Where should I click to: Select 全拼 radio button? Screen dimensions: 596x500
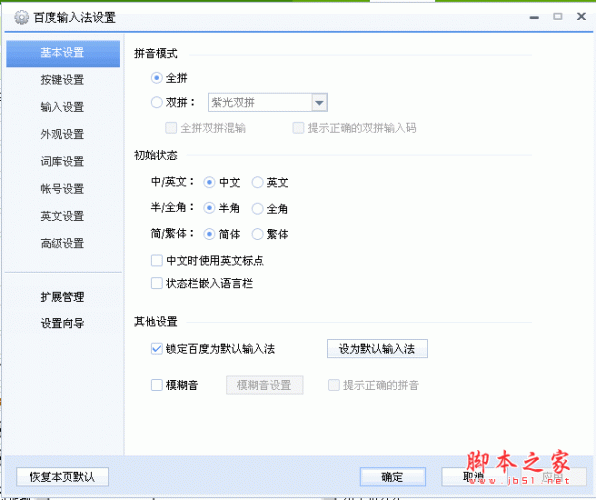tap(156, 78)
